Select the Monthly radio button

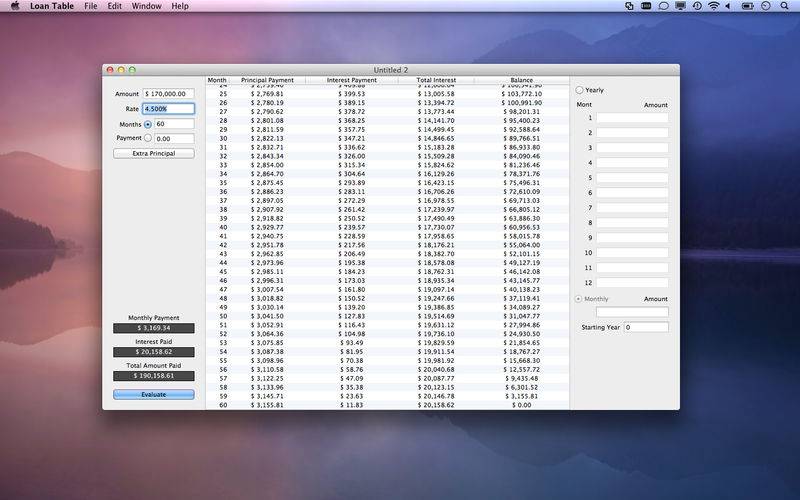pos(579,299)
